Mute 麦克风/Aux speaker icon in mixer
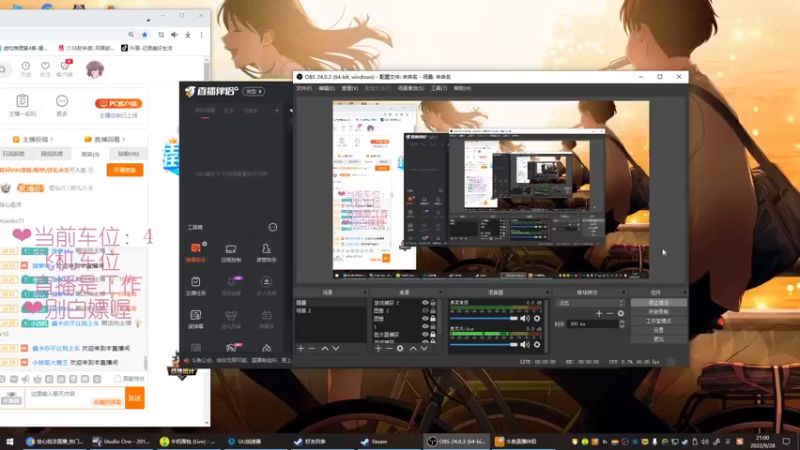 525,345
